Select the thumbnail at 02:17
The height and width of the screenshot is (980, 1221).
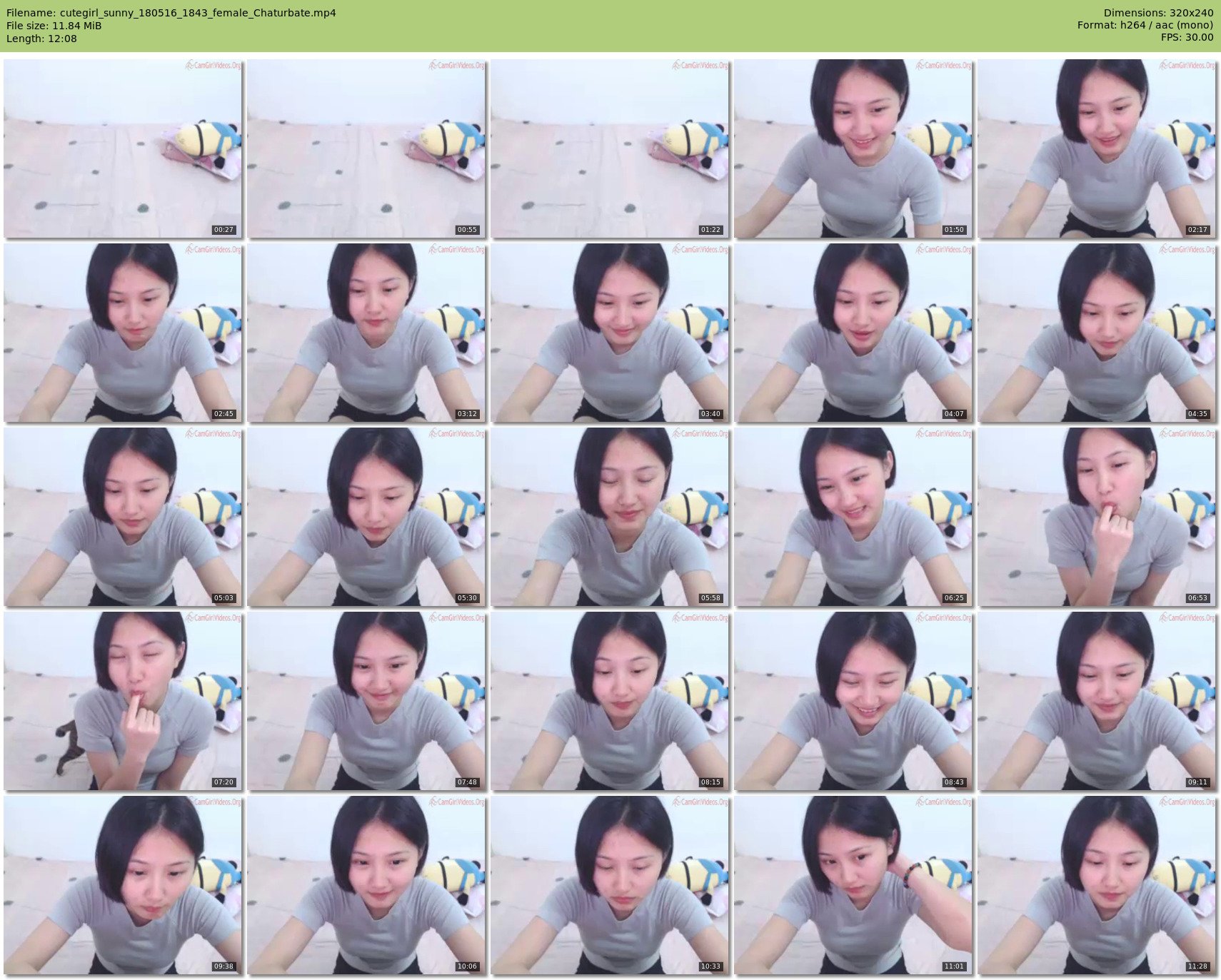tap(1097, 148)
